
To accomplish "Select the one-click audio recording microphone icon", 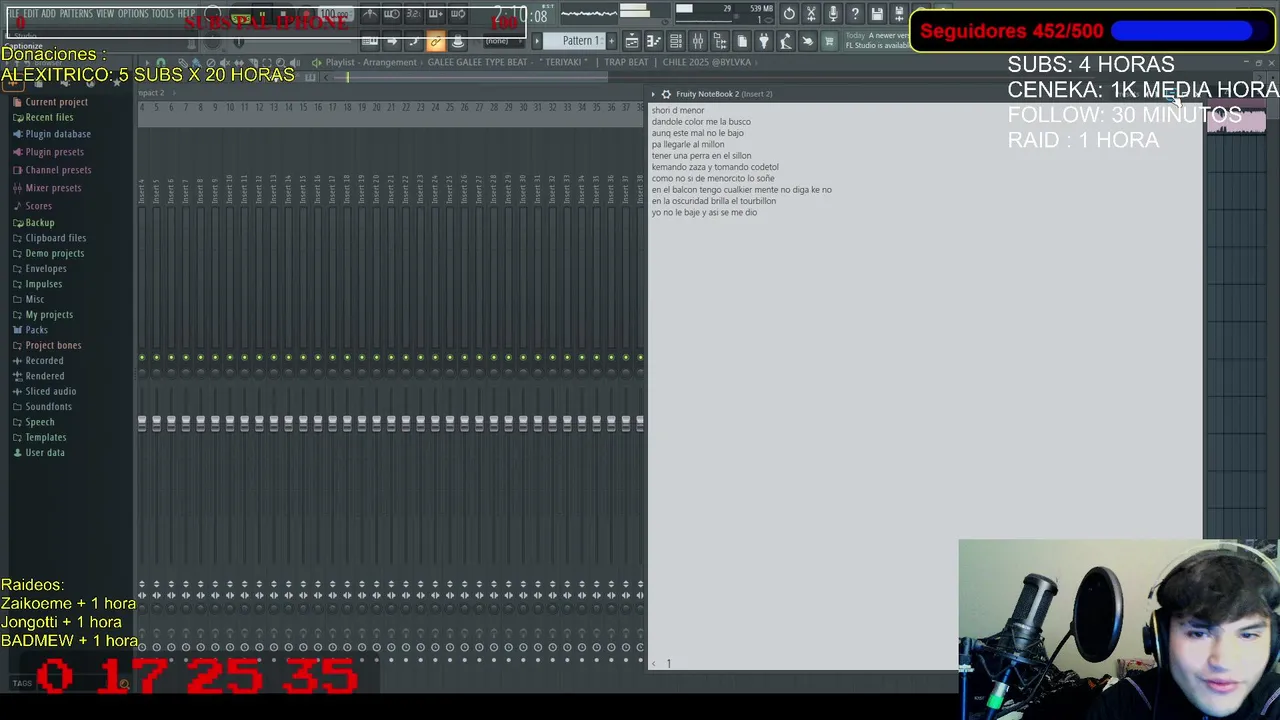I will [x=833, y=14].
